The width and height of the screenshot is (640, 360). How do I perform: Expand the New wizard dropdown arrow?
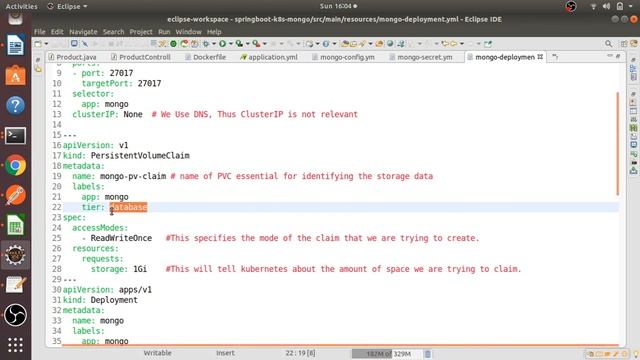[x=46, y=44]
